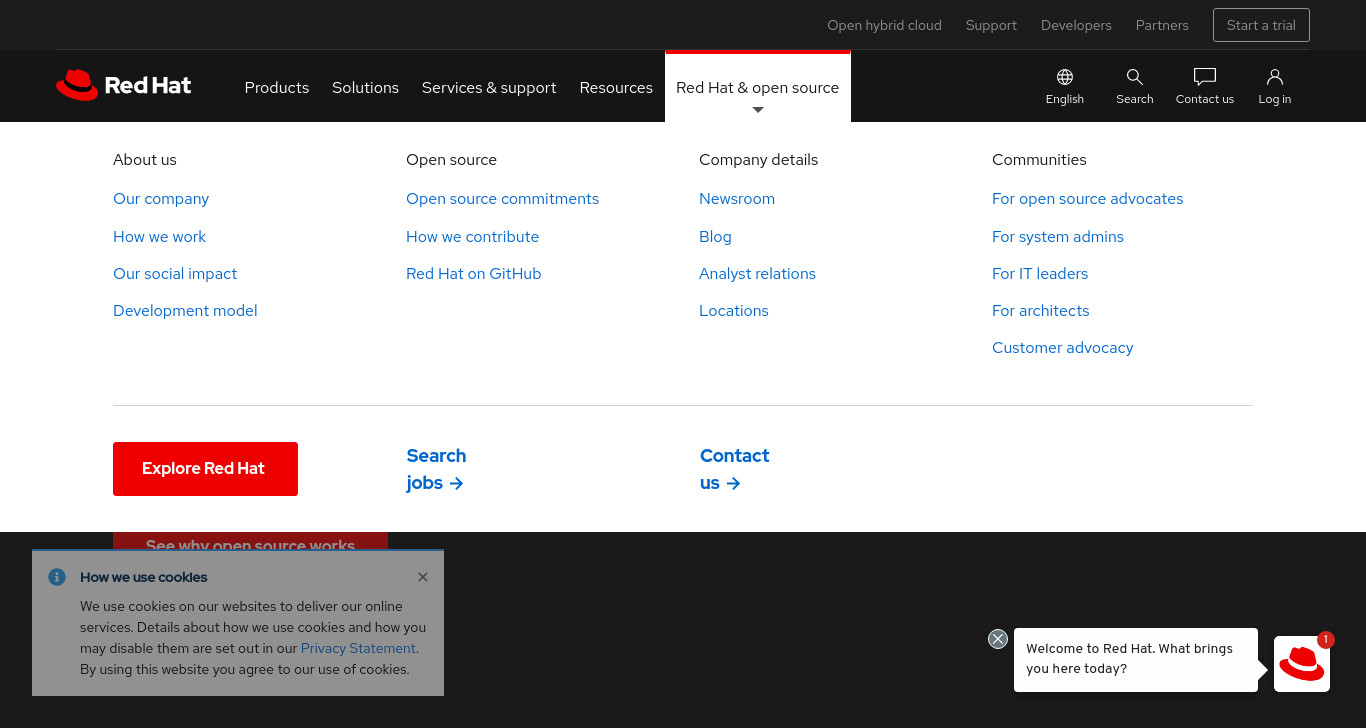The height and width of the screenshot is (728, 1366).
Task: Click the 'Company details' column heading
Action: point(758,159)
